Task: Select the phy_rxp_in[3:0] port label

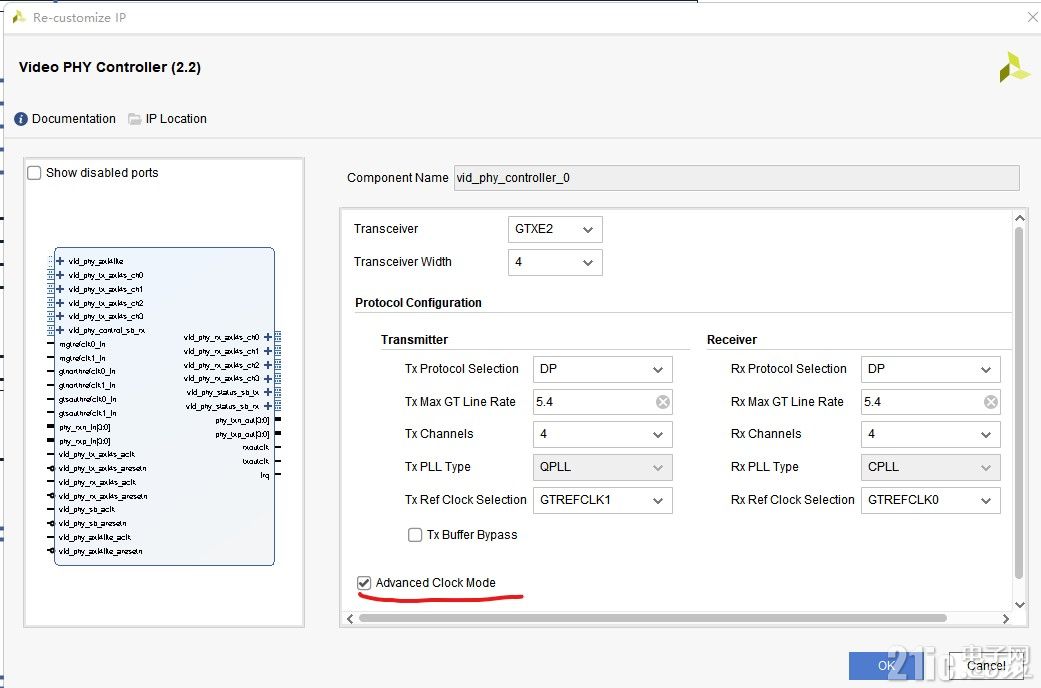Action: 84,441
